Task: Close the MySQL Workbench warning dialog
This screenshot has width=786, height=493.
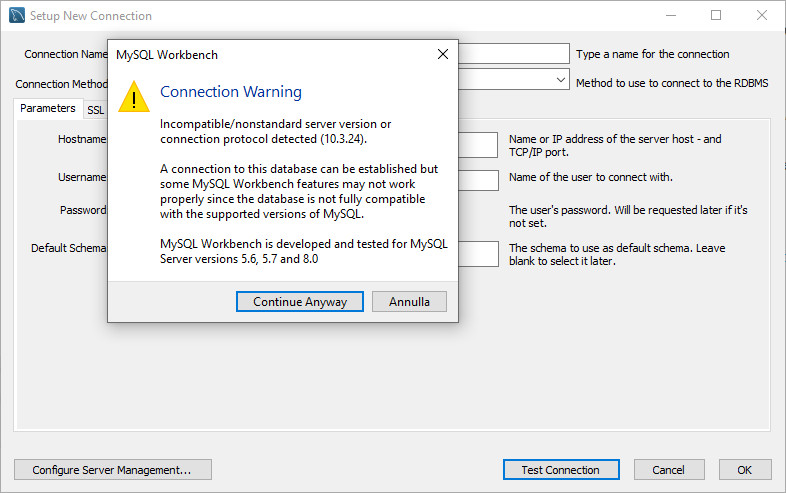Action: (x=443, y=54)
